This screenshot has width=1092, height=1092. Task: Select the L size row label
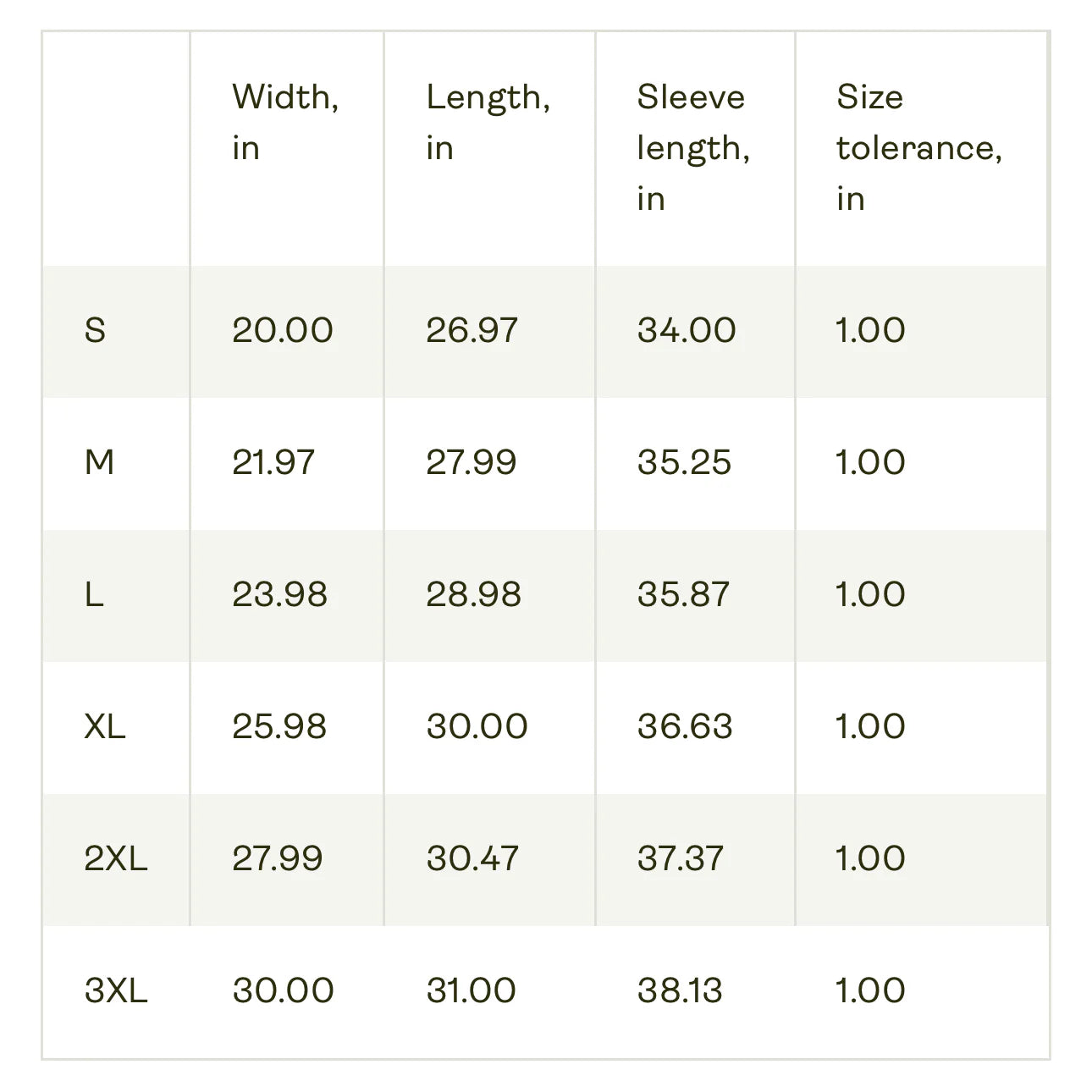[x=94, y=594]
